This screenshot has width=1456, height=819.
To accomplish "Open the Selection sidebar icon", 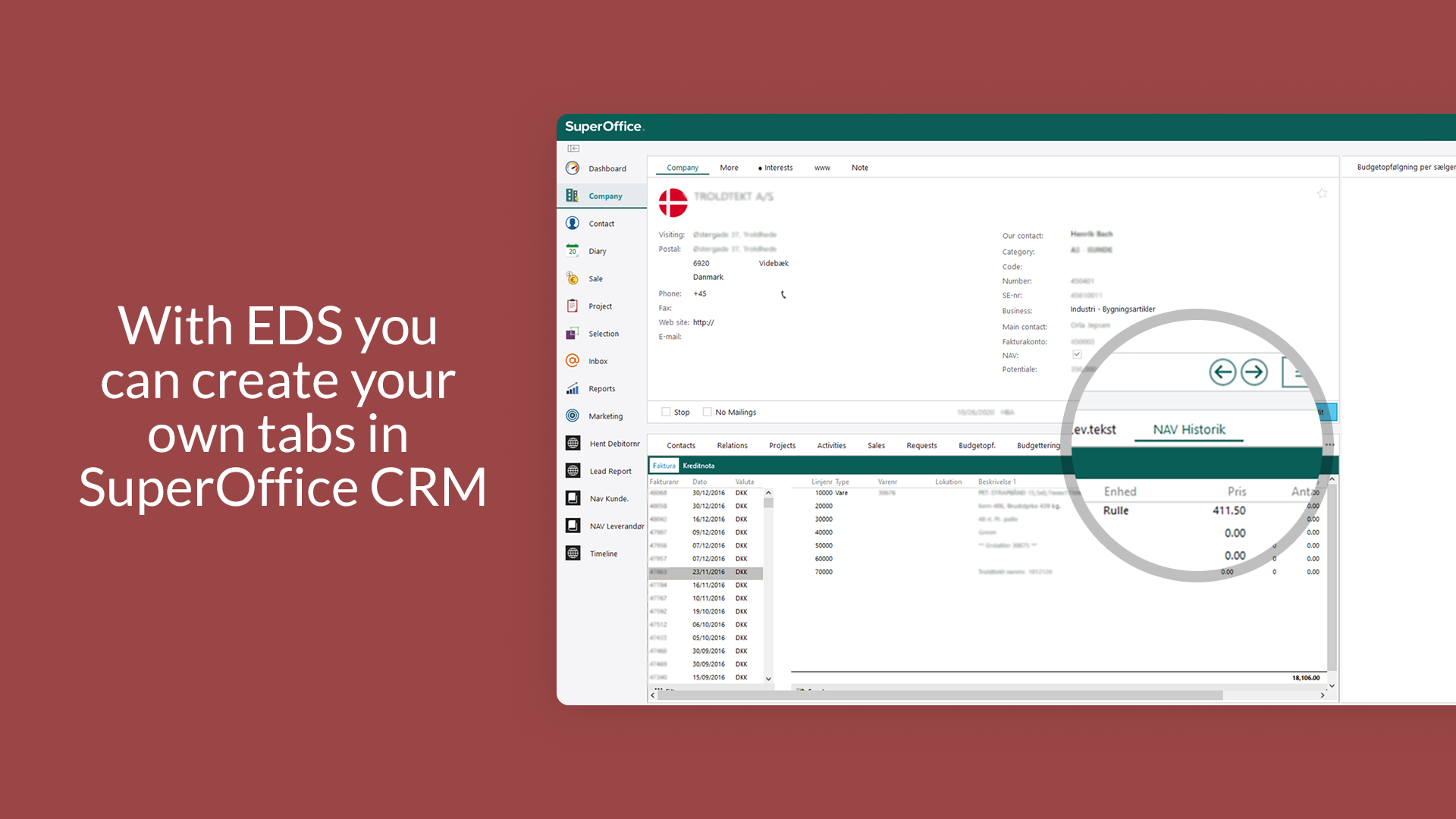I will coord(573,333).
